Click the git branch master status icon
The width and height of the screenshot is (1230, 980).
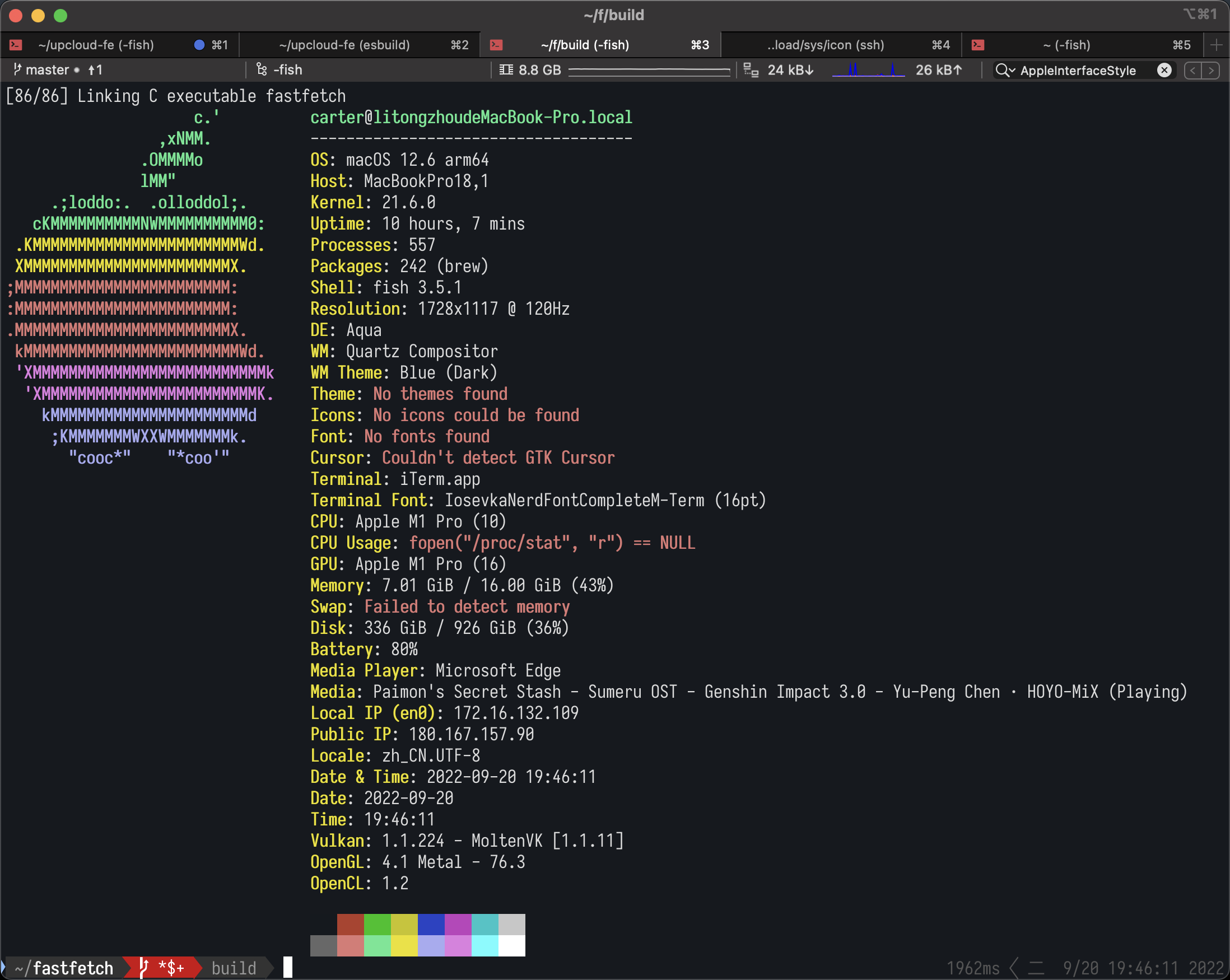[17, 69]
